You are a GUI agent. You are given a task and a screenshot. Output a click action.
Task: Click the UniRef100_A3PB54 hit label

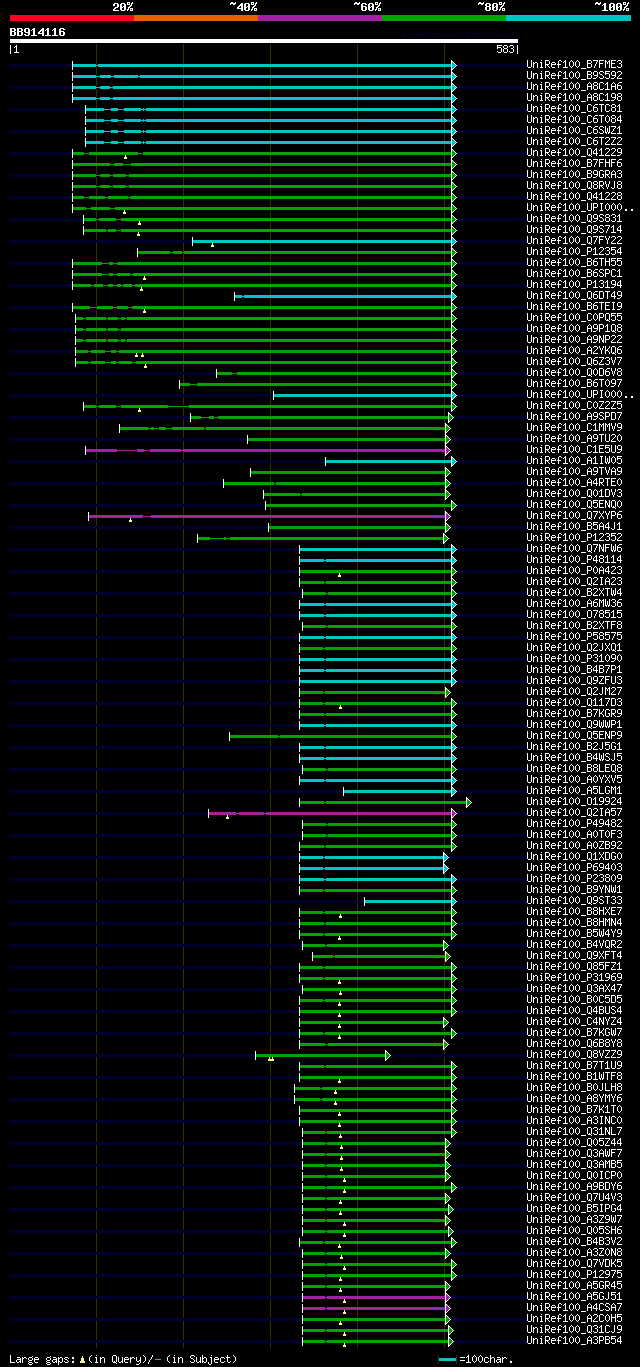click(x=574, y=1341)
